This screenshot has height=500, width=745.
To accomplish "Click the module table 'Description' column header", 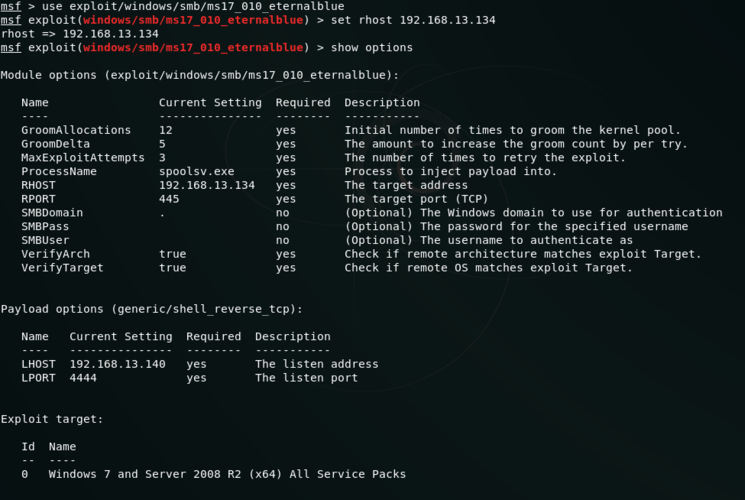I will (382, 103).
